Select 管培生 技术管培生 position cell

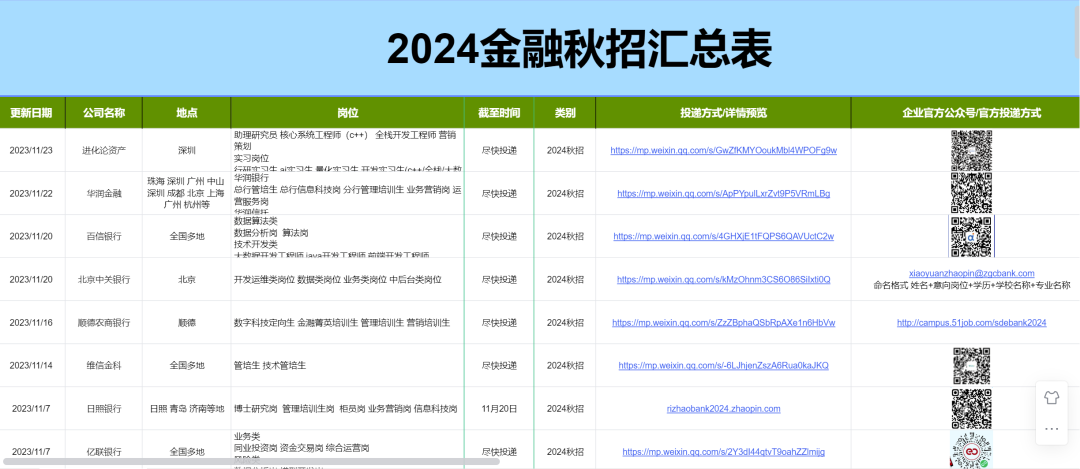(348, 366)
